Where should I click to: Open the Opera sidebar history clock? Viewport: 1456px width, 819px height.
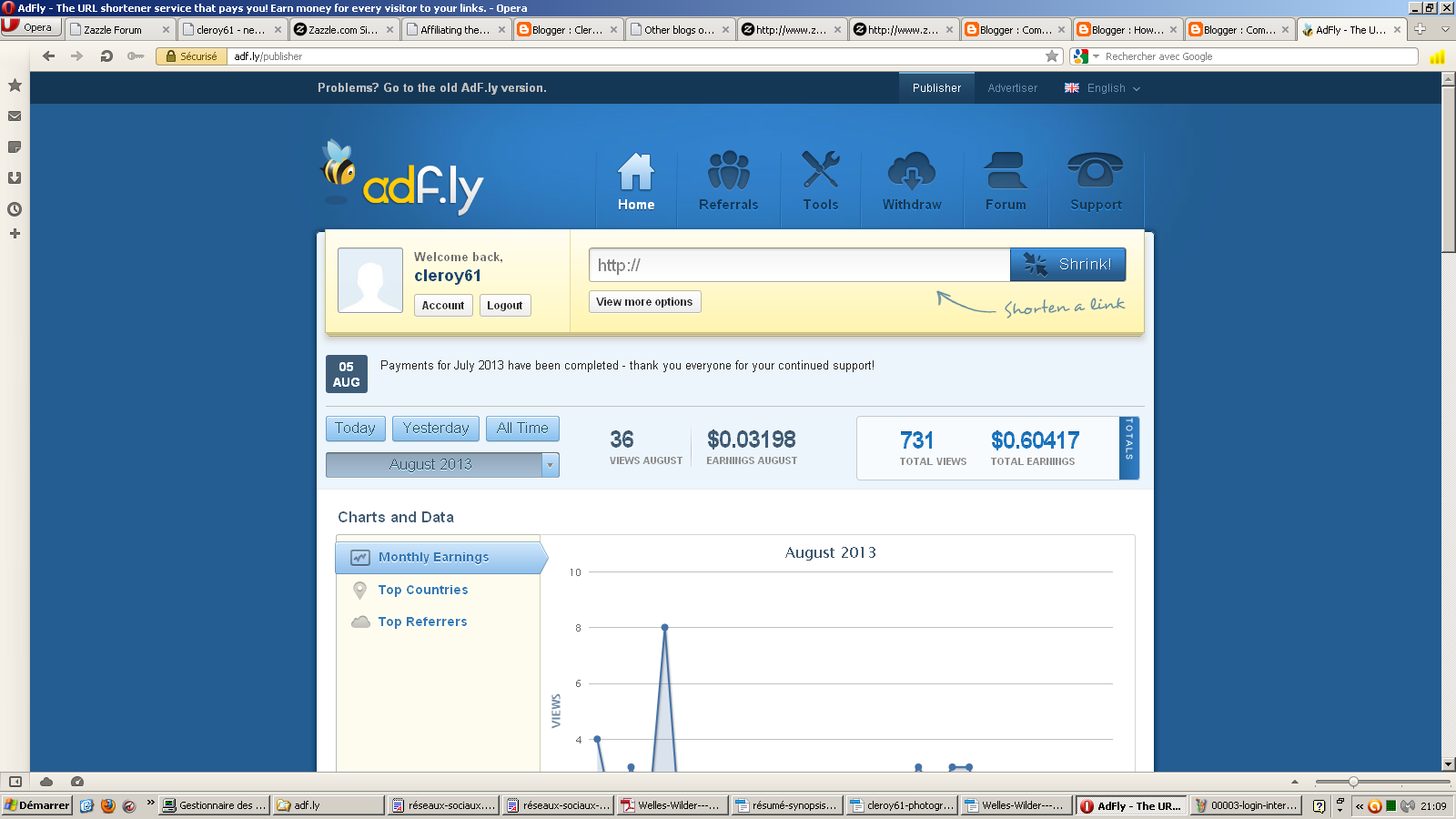click(15, 209)
